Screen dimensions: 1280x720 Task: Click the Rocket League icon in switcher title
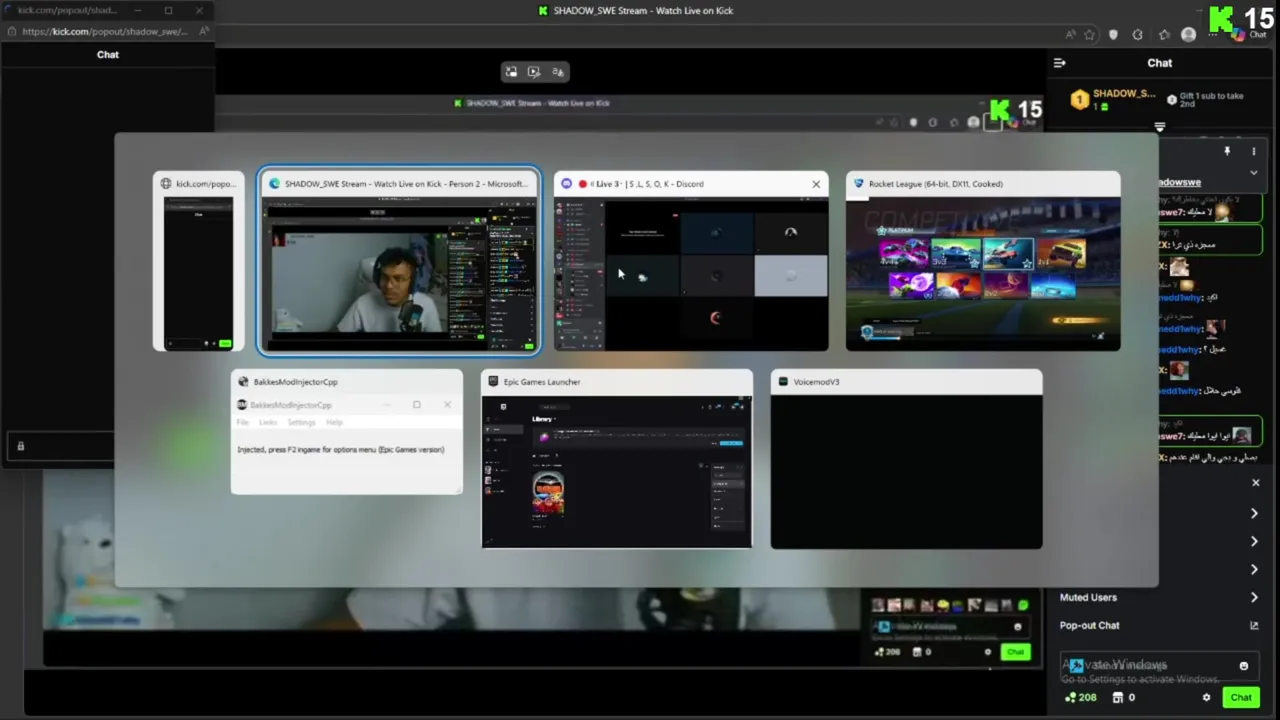[x=859, y=184]
